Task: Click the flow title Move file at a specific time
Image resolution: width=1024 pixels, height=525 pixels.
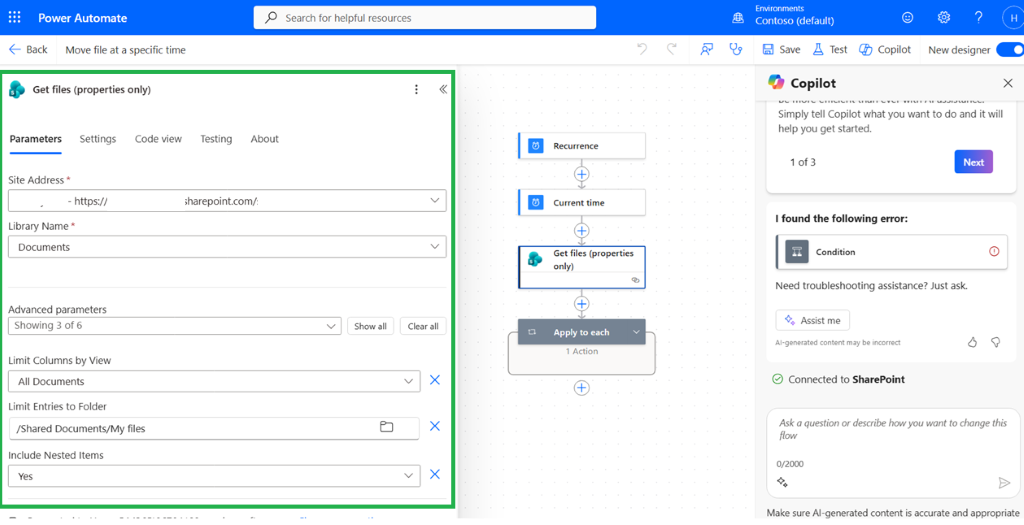Action: tap(125, 50)
